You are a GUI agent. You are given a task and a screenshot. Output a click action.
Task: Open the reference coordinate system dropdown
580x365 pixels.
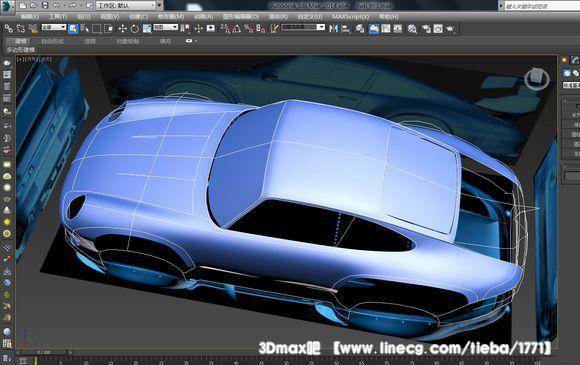(x=166, y=27)
